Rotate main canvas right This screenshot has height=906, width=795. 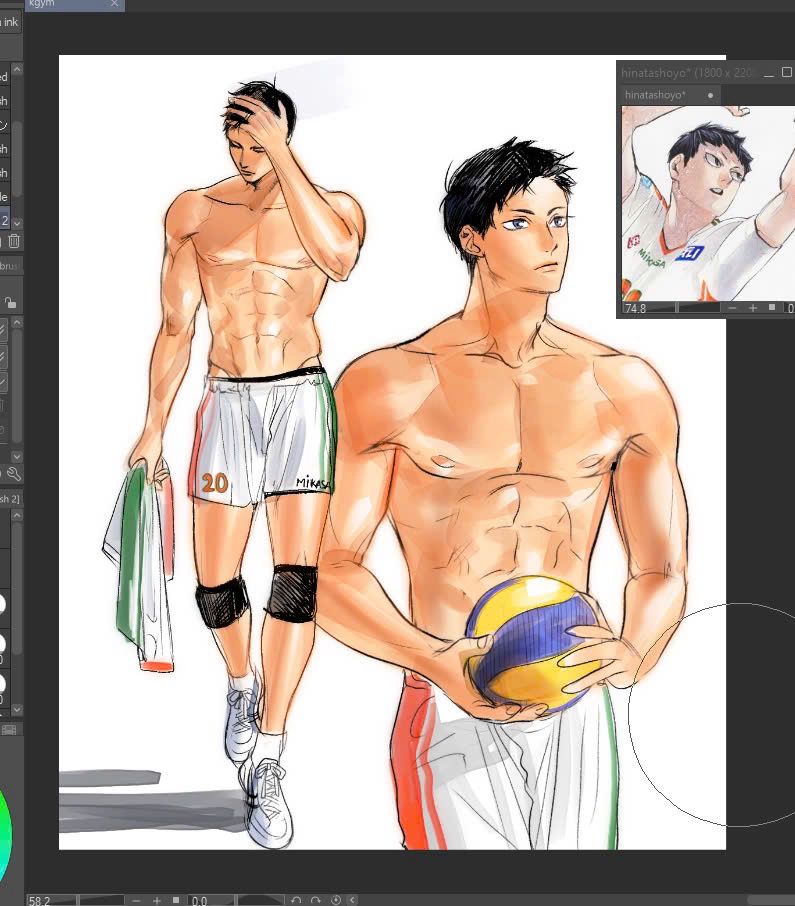coord(315,900)
